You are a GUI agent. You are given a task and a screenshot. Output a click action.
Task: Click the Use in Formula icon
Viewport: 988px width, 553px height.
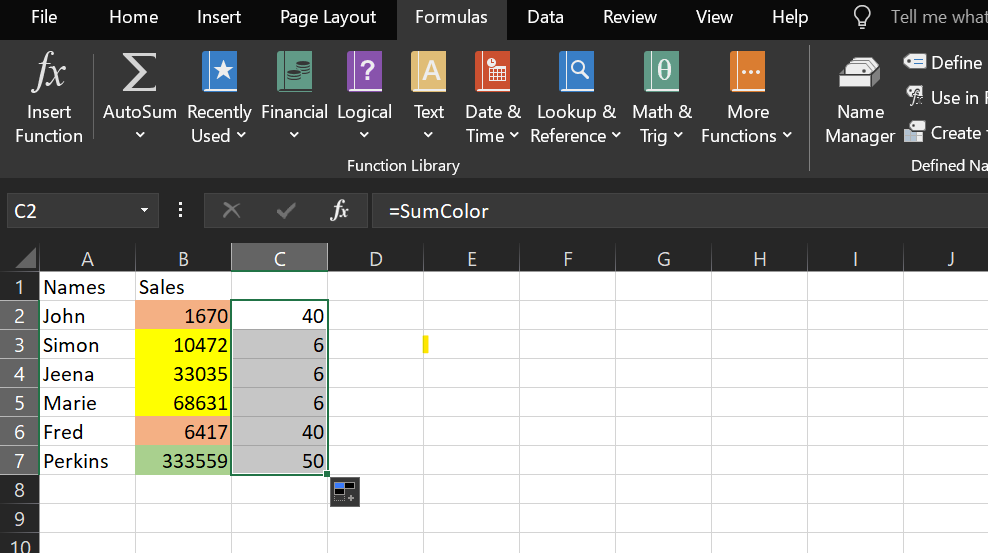(914, 96)
